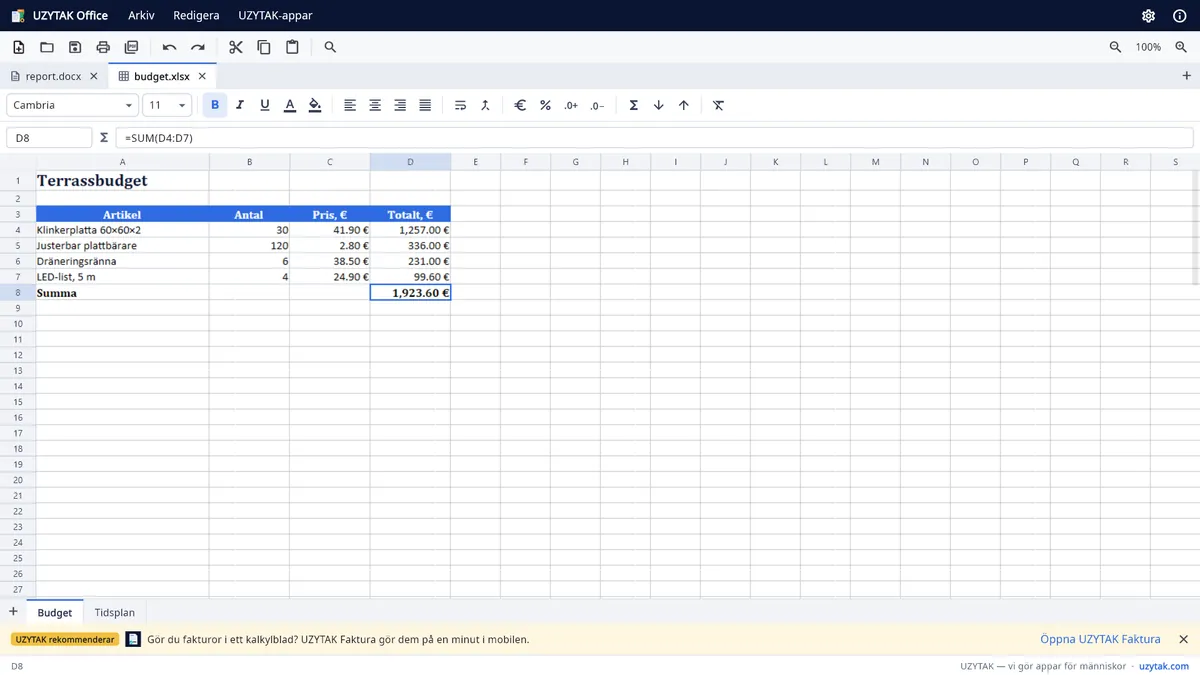This screenshot has width=1200, height=675.
Task: Switch to the report.docx tab
Action: (x=54, y=76)
